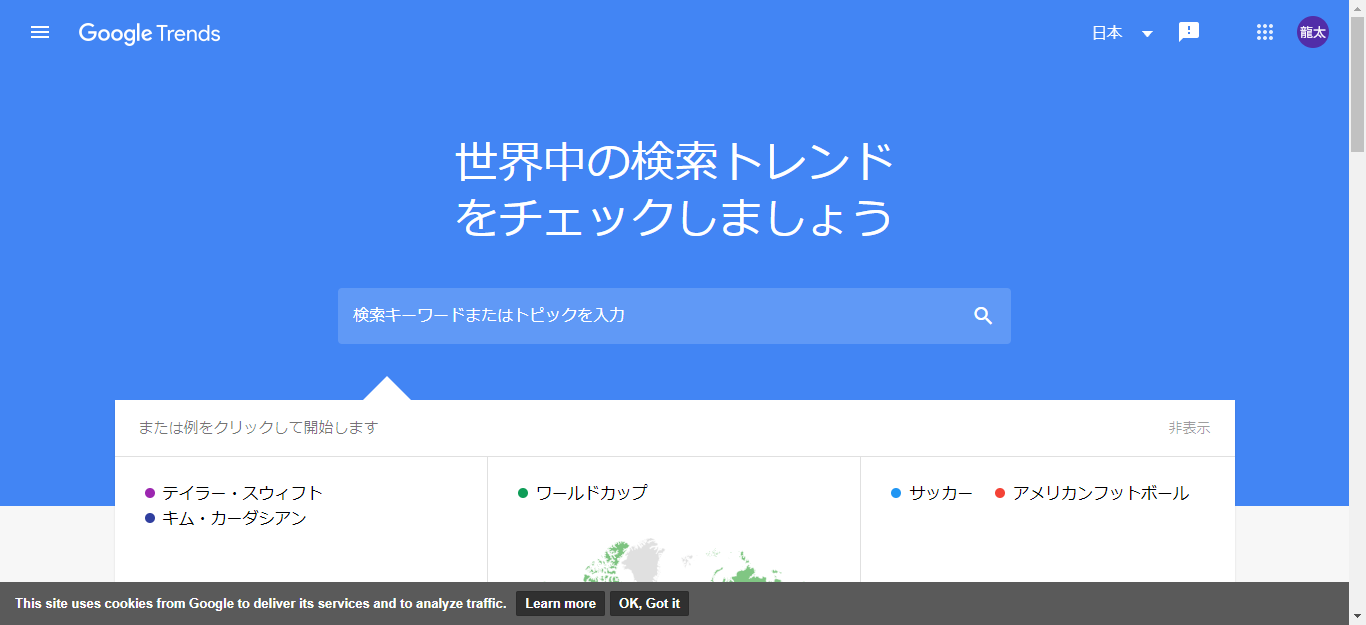Open the 龍太 account avatar

[1313, 32]
